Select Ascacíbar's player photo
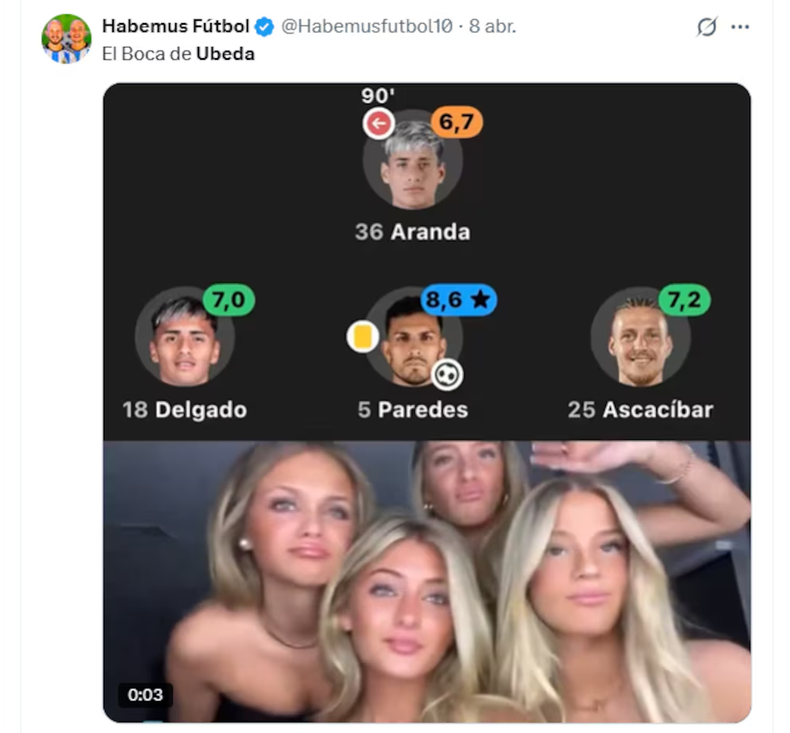Screen dimensions: 790x733 [x=639, y=341]
